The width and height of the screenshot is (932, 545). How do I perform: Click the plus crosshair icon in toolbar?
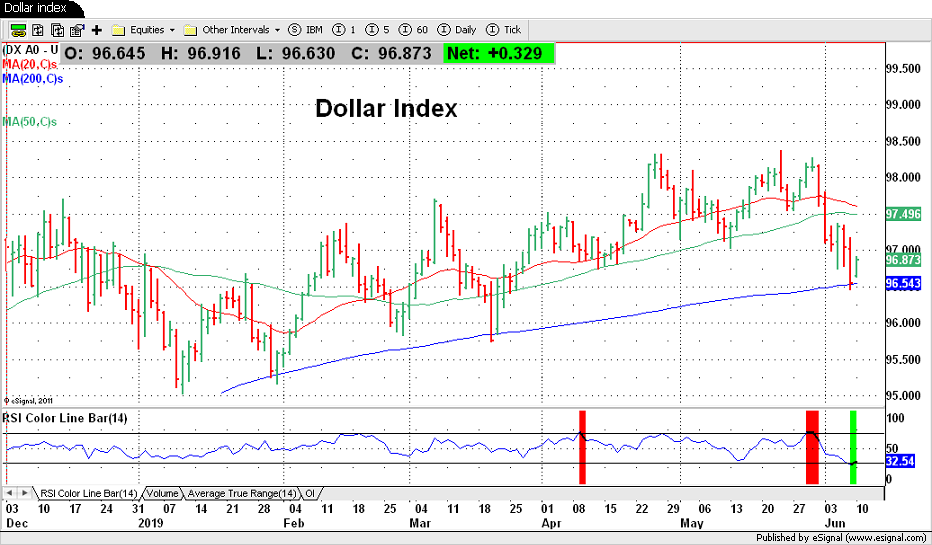97,30
